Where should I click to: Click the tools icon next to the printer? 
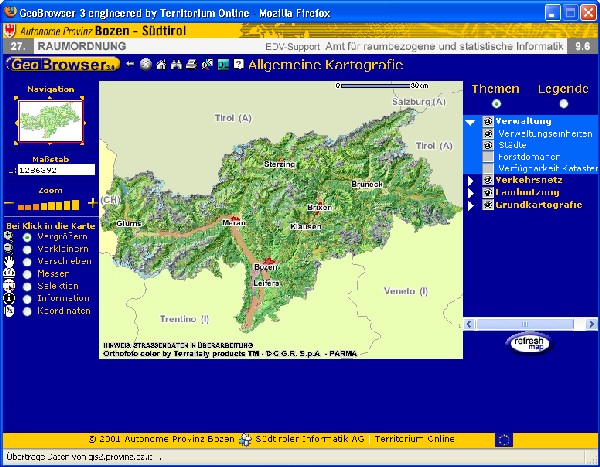[207, 64]
